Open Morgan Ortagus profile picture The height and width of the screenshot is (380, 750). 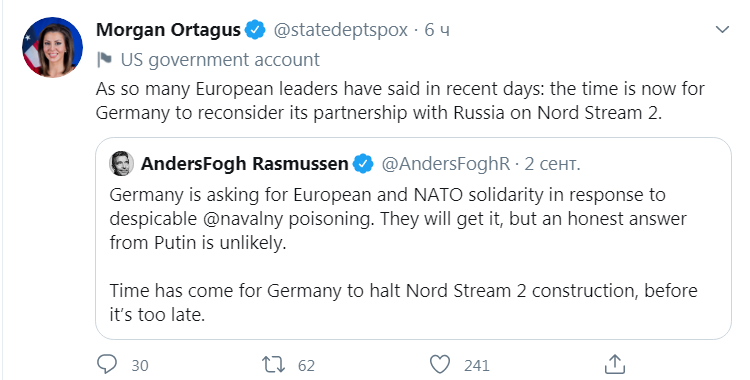tap(53, 47)
